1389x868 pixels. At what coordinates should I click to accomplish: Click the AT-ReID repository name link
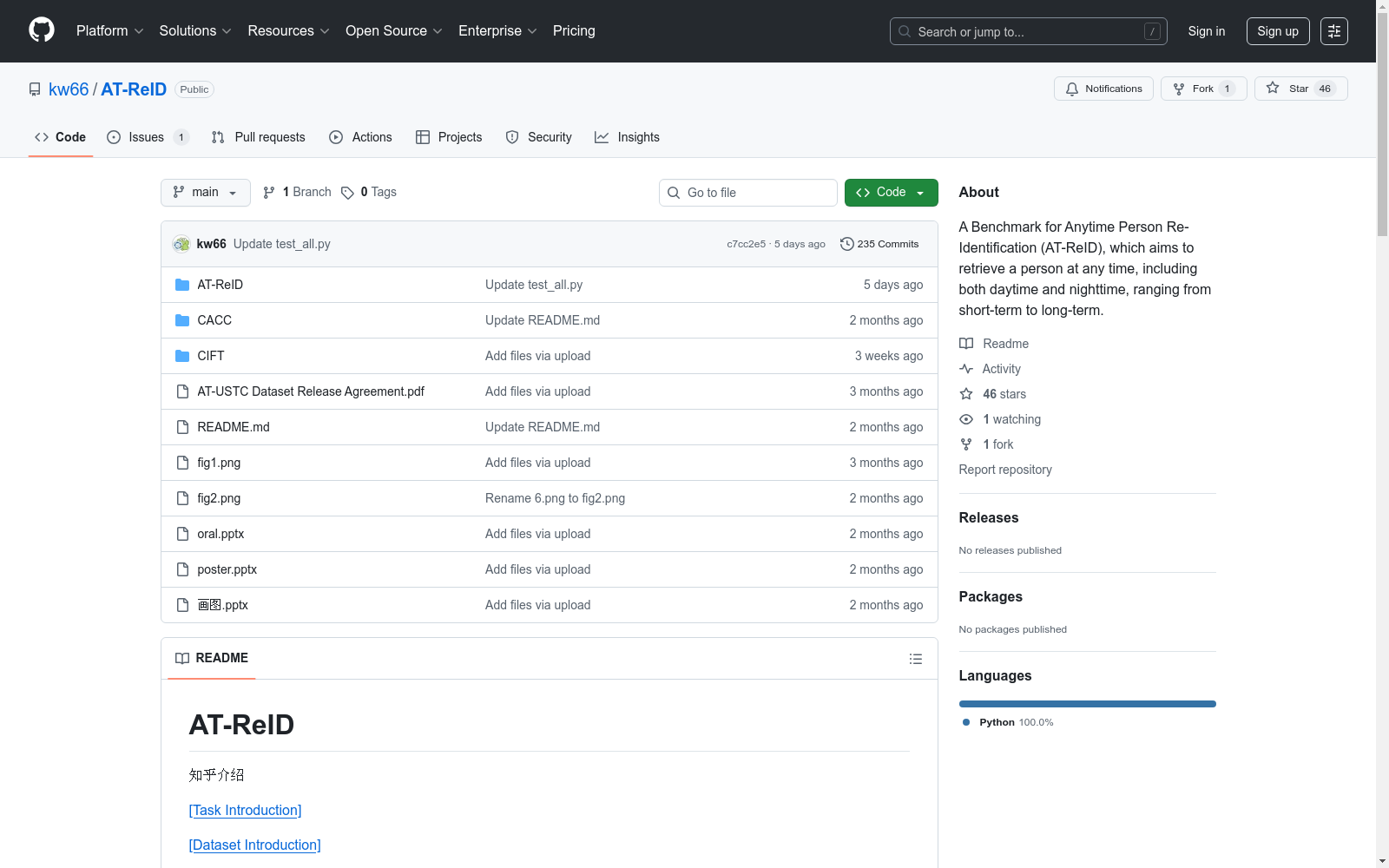[x=134, y=89]
